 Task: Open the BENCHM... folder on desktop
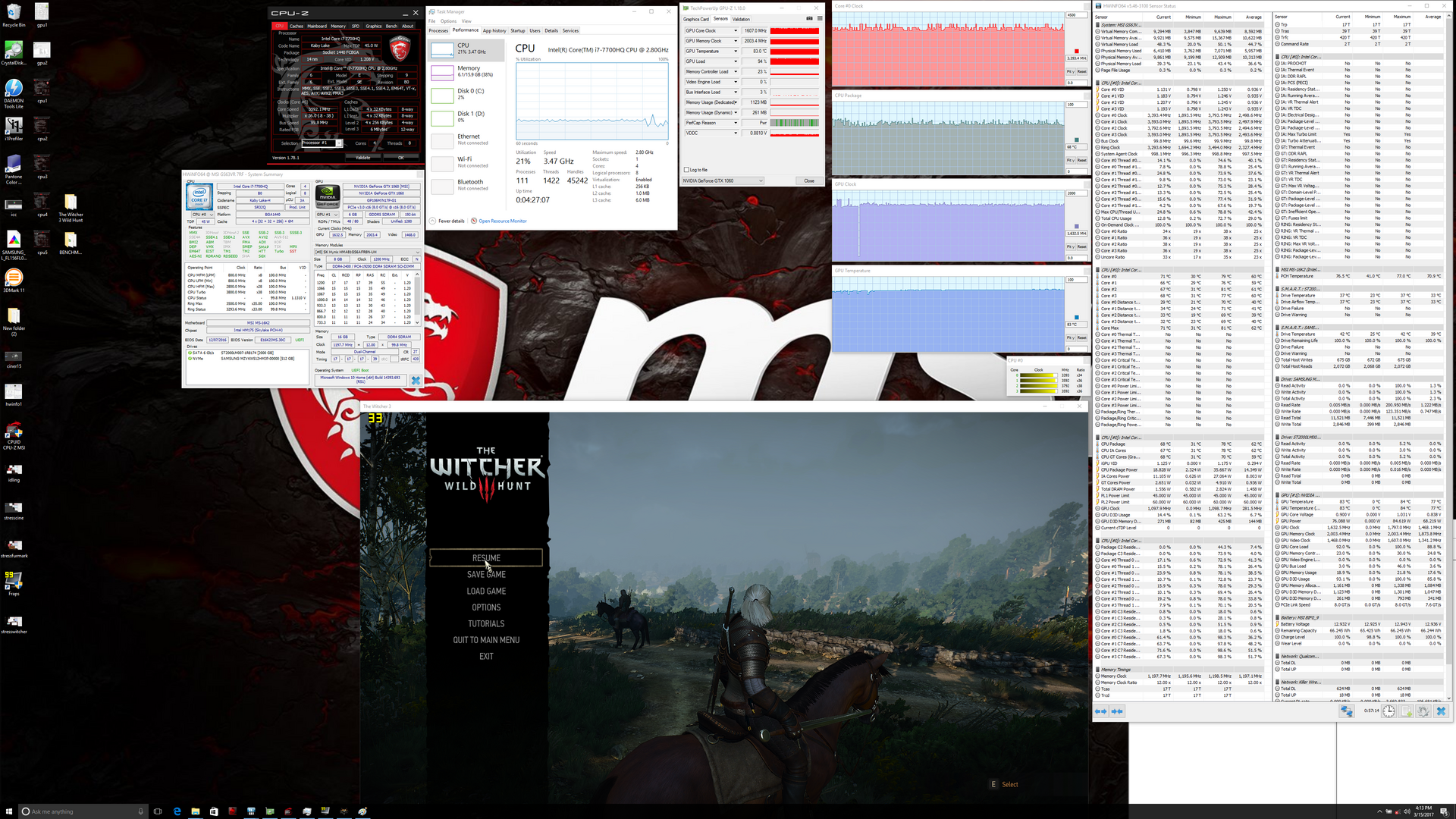tap(71, 243)
